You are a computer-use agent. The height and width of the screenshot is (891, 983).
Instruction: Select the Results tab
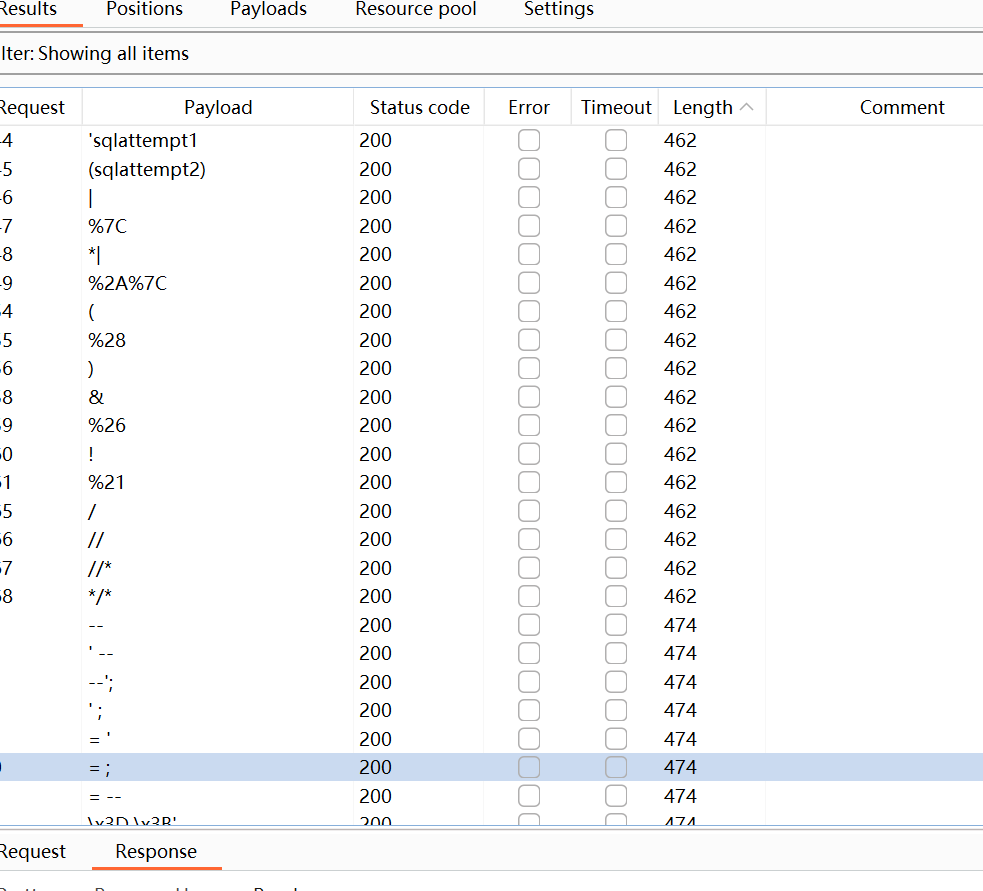pos(28,9)
